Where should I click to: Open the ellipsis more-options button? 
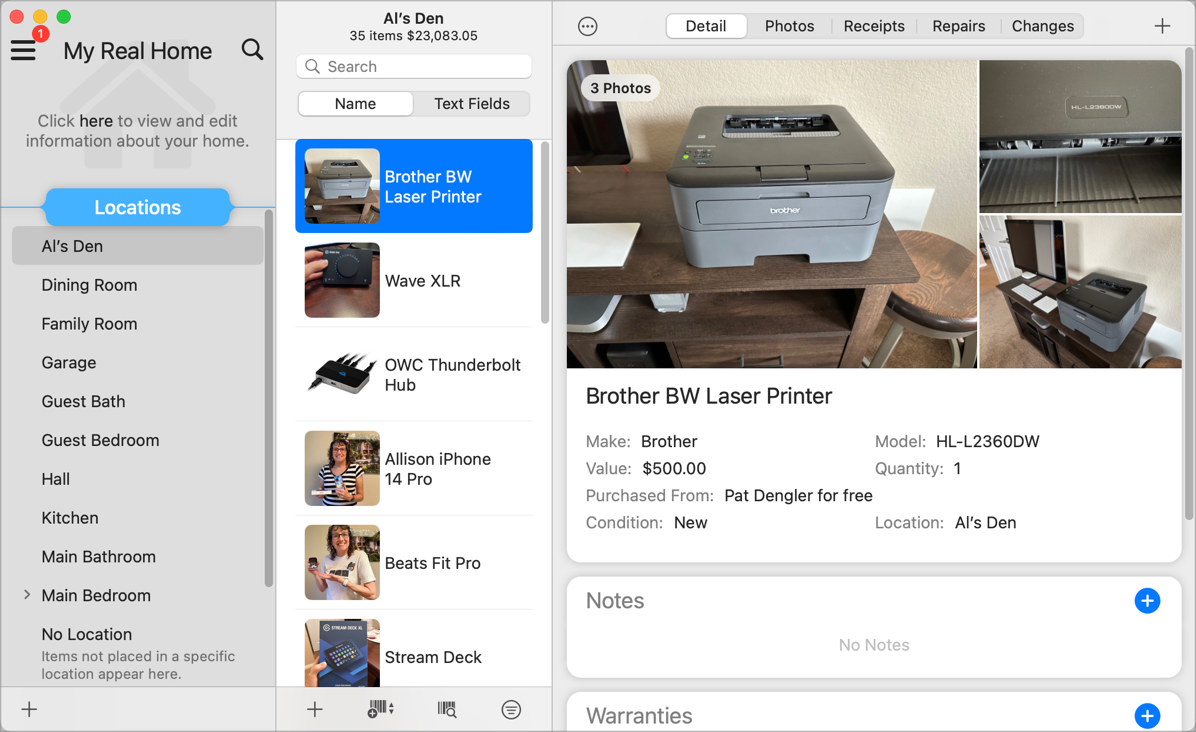(588, 27)
